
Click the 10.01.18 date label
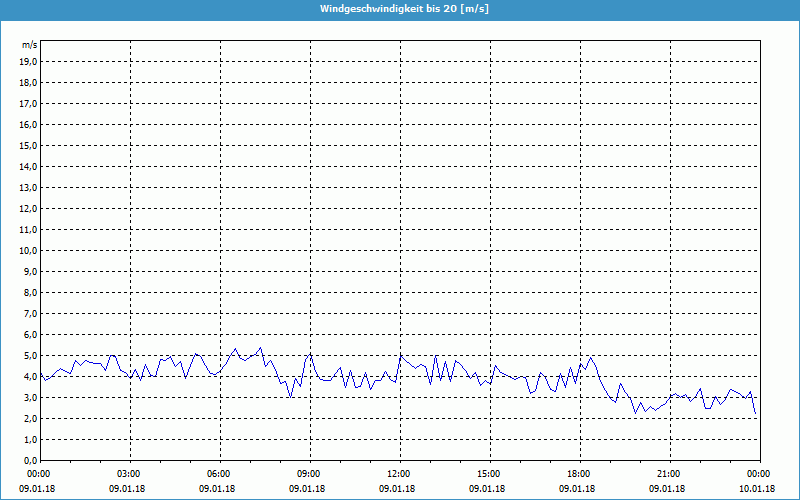click(x=758, y=489)
